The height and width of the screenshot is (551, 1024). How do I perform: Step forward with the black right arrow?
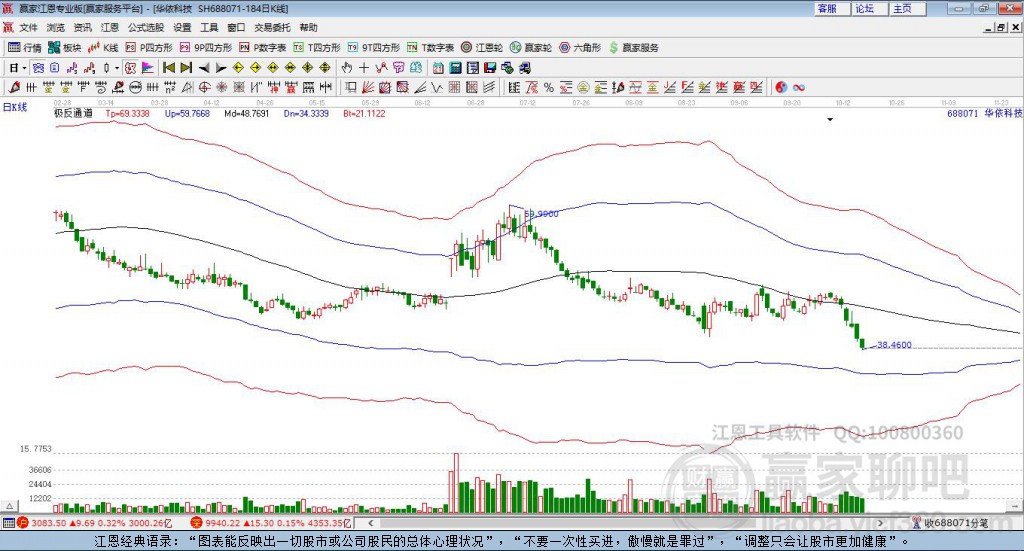coord(221,68)
